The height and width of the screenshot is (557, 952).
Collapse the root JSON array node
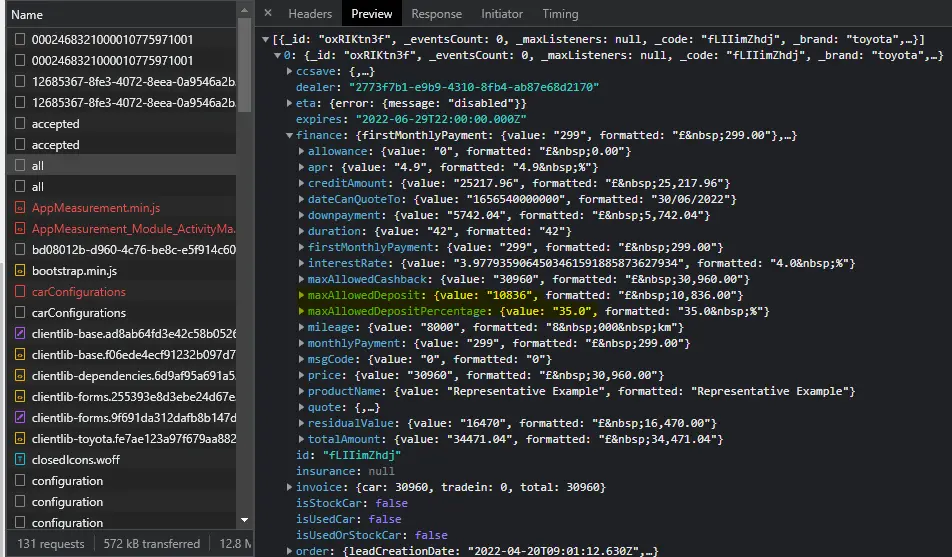click(x=265, y=39)
